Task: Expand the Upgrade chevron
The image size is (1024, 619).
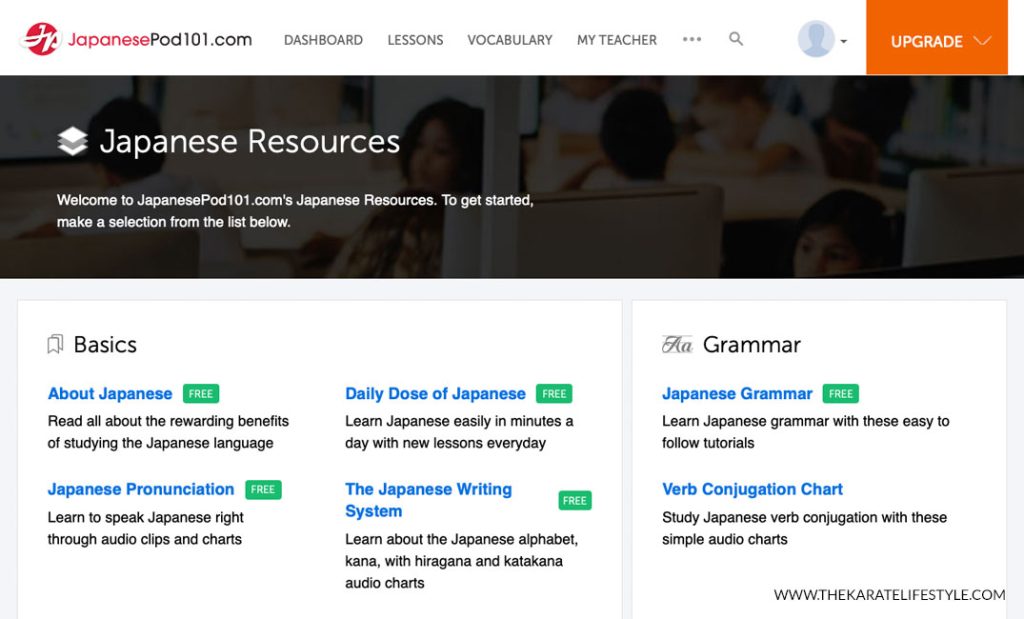Action: [x=982, y=40]
